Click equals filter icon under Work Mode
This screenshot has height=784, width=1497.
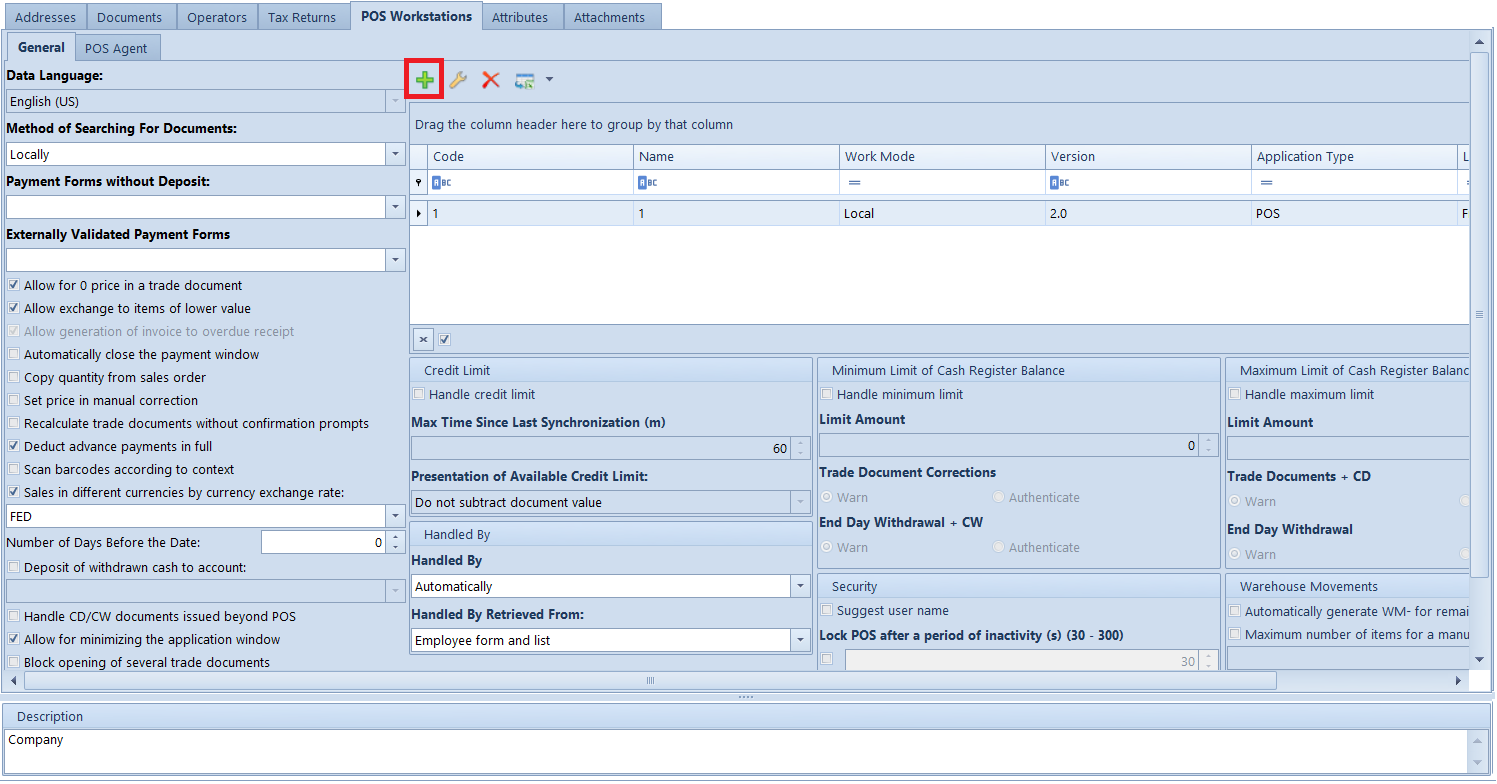pos(854,183)
